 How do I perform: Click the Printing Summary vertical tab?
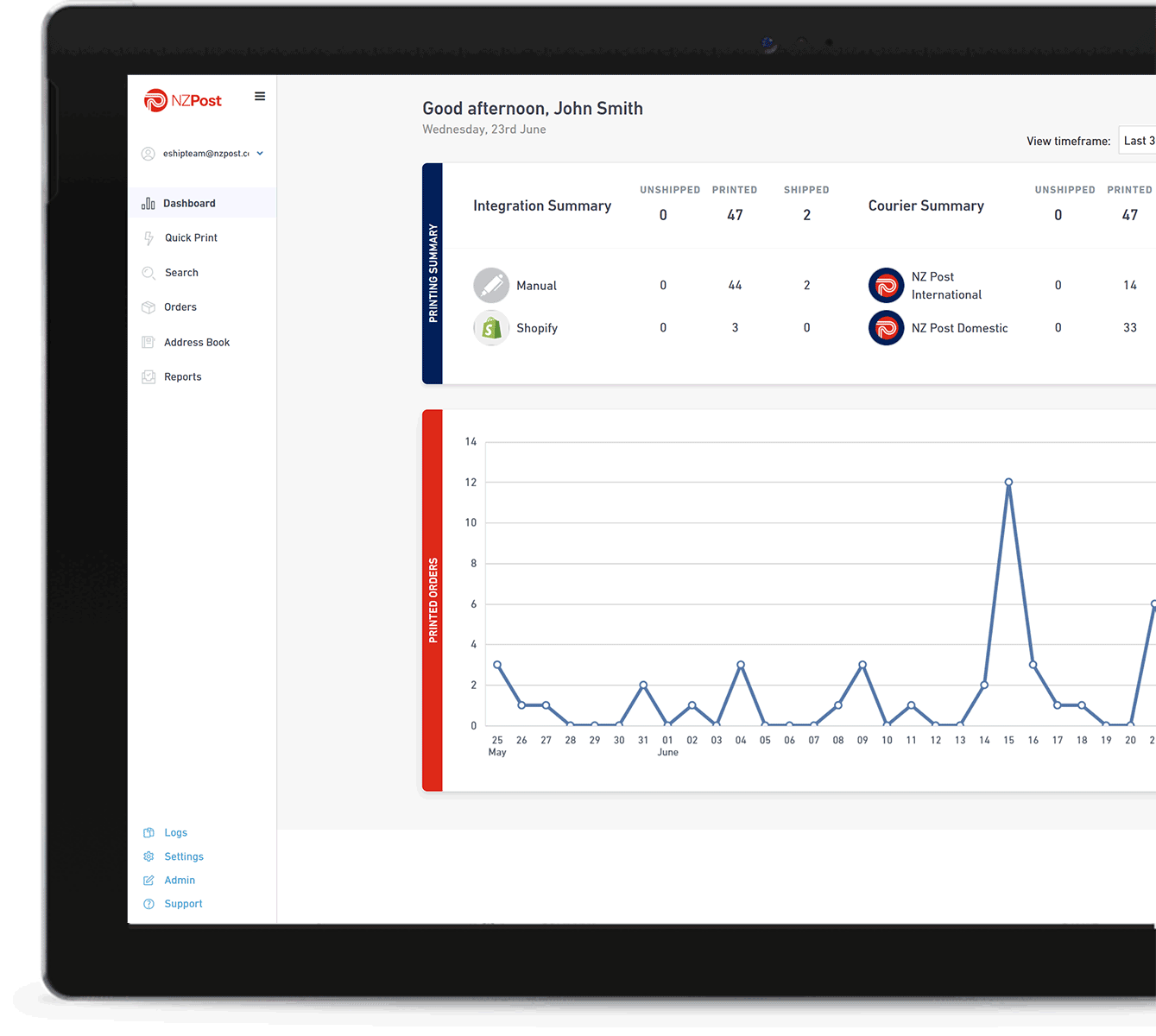tap(433, 274)
